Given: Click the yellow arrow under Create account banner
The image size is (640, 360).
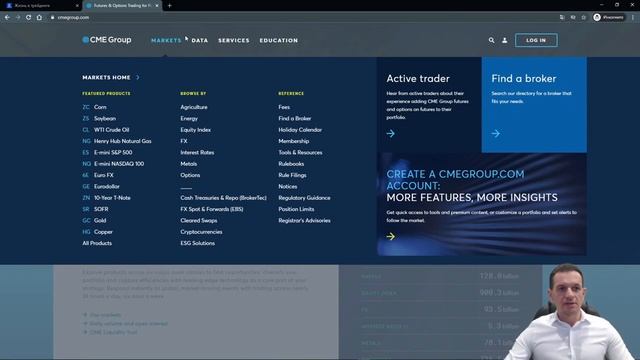Looking at the screenshot, I should [391, 236].
